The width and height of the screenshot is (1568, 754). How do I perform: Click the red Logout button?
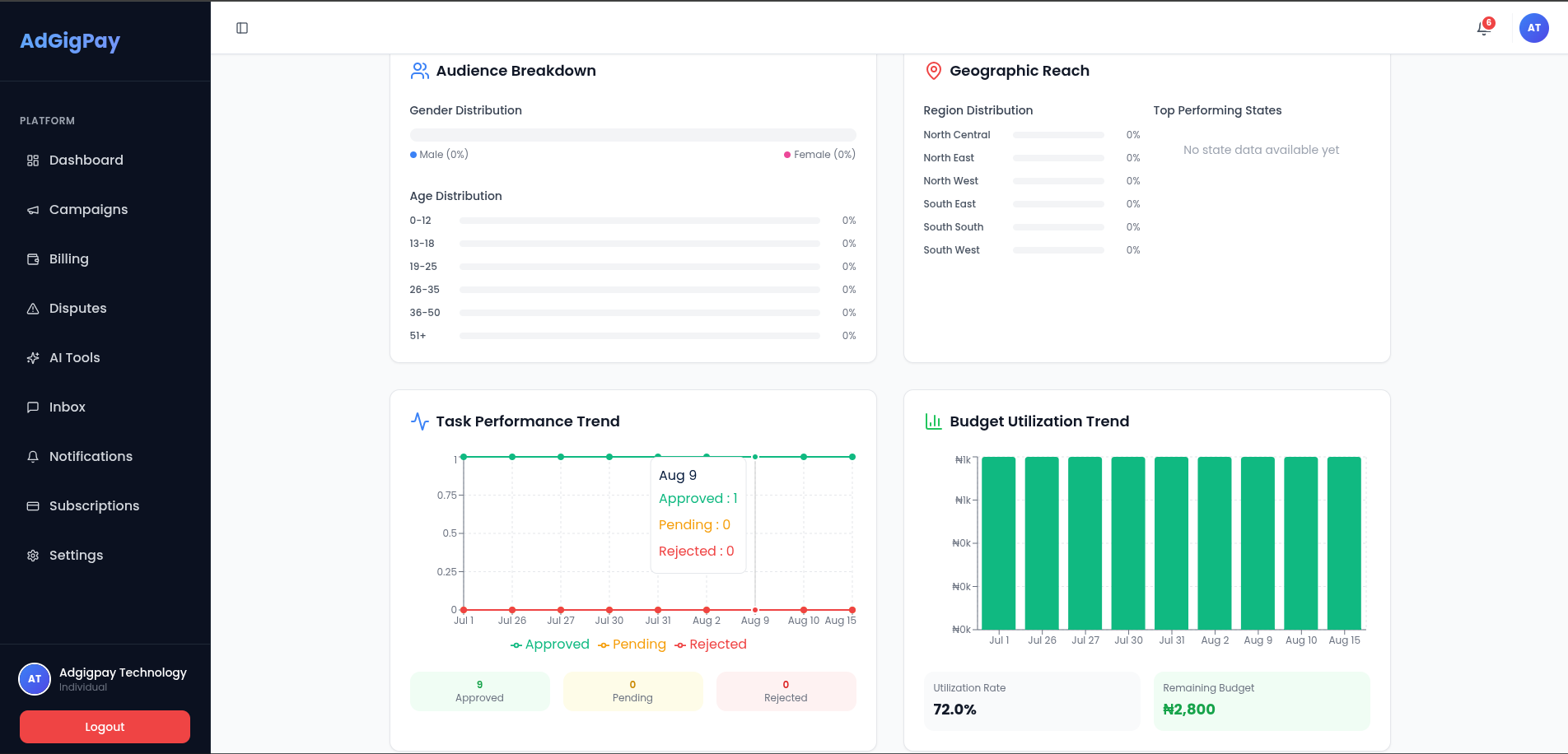(x=105, y=727)
